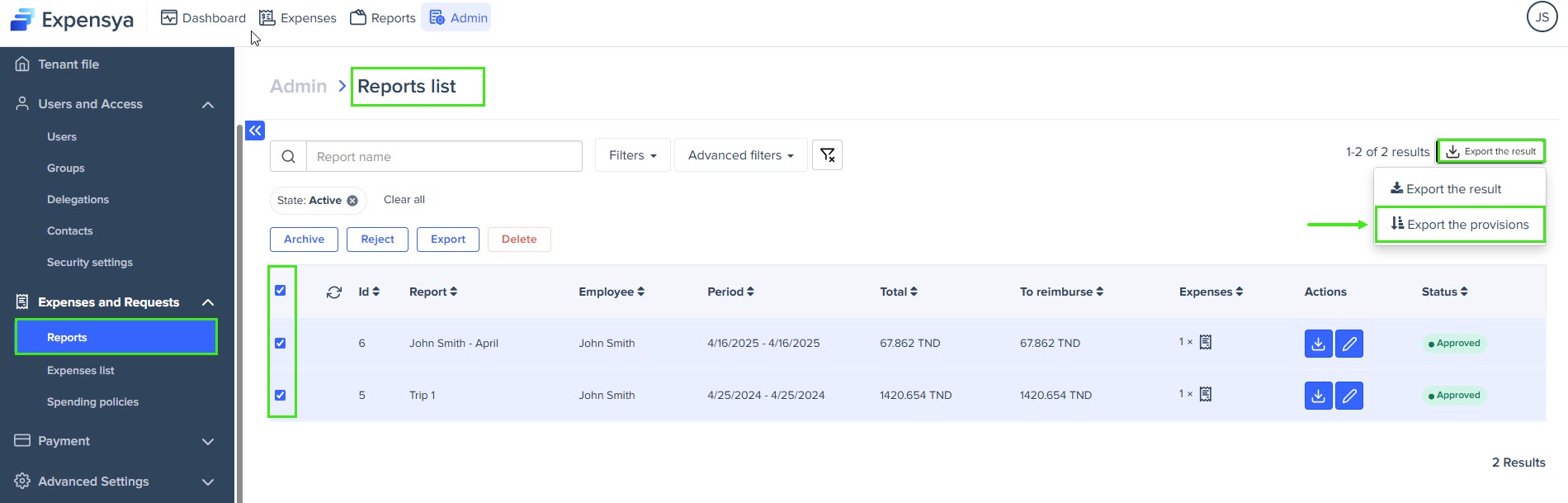This screenshot has width=1568, height=503.
Task: Sort by Employee column
Action: 612,292
